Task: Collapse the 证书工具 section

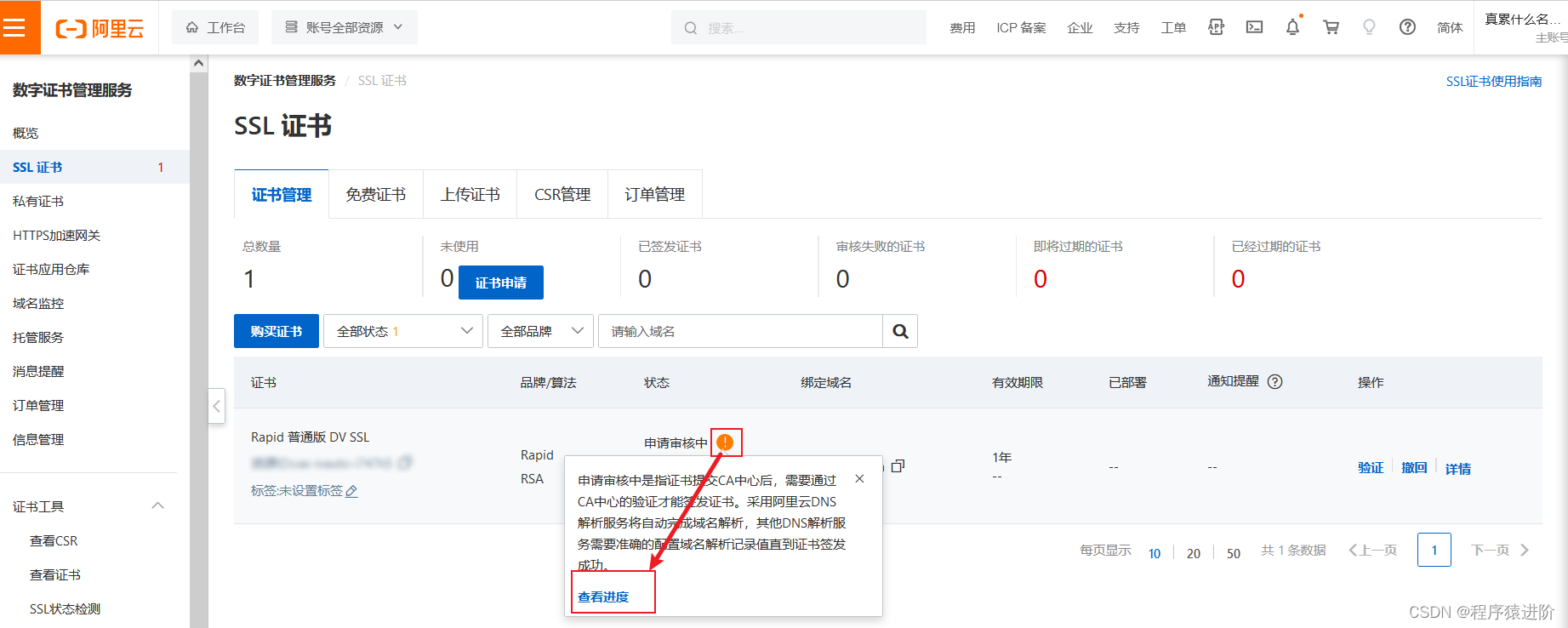Action: 157,506
